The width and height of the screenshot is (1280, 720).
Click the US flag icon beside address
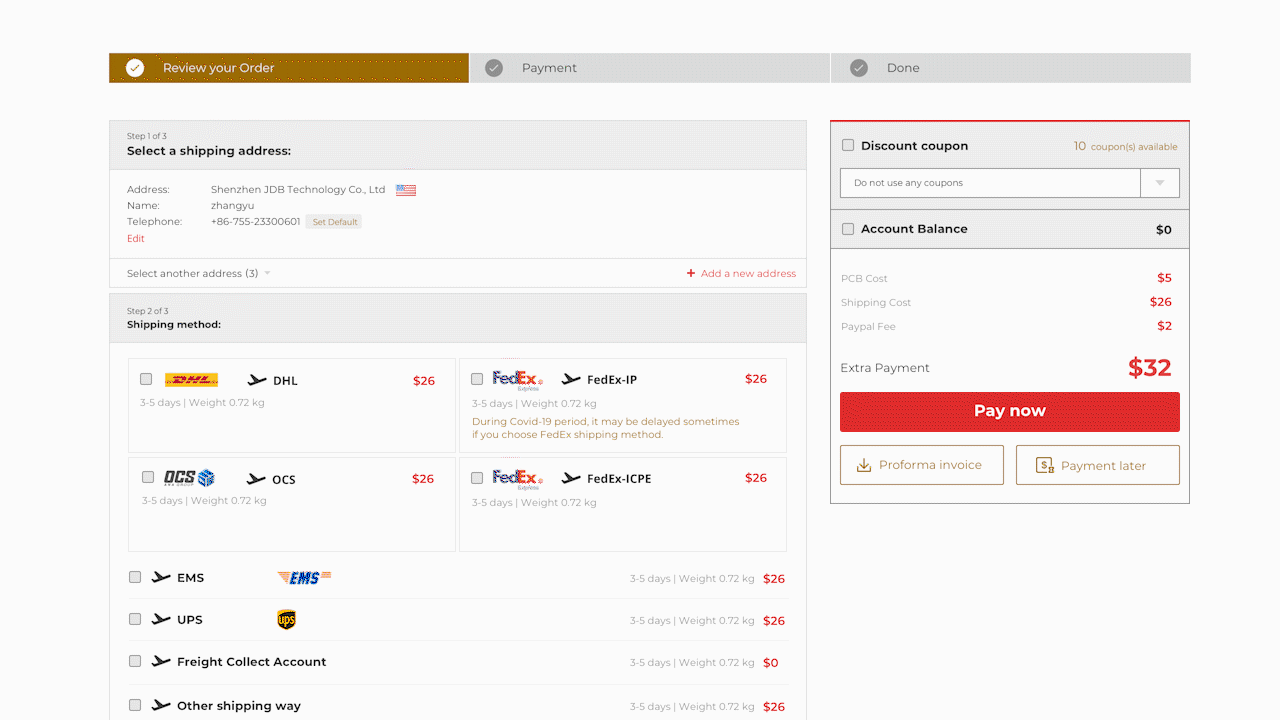coord(406,190)
